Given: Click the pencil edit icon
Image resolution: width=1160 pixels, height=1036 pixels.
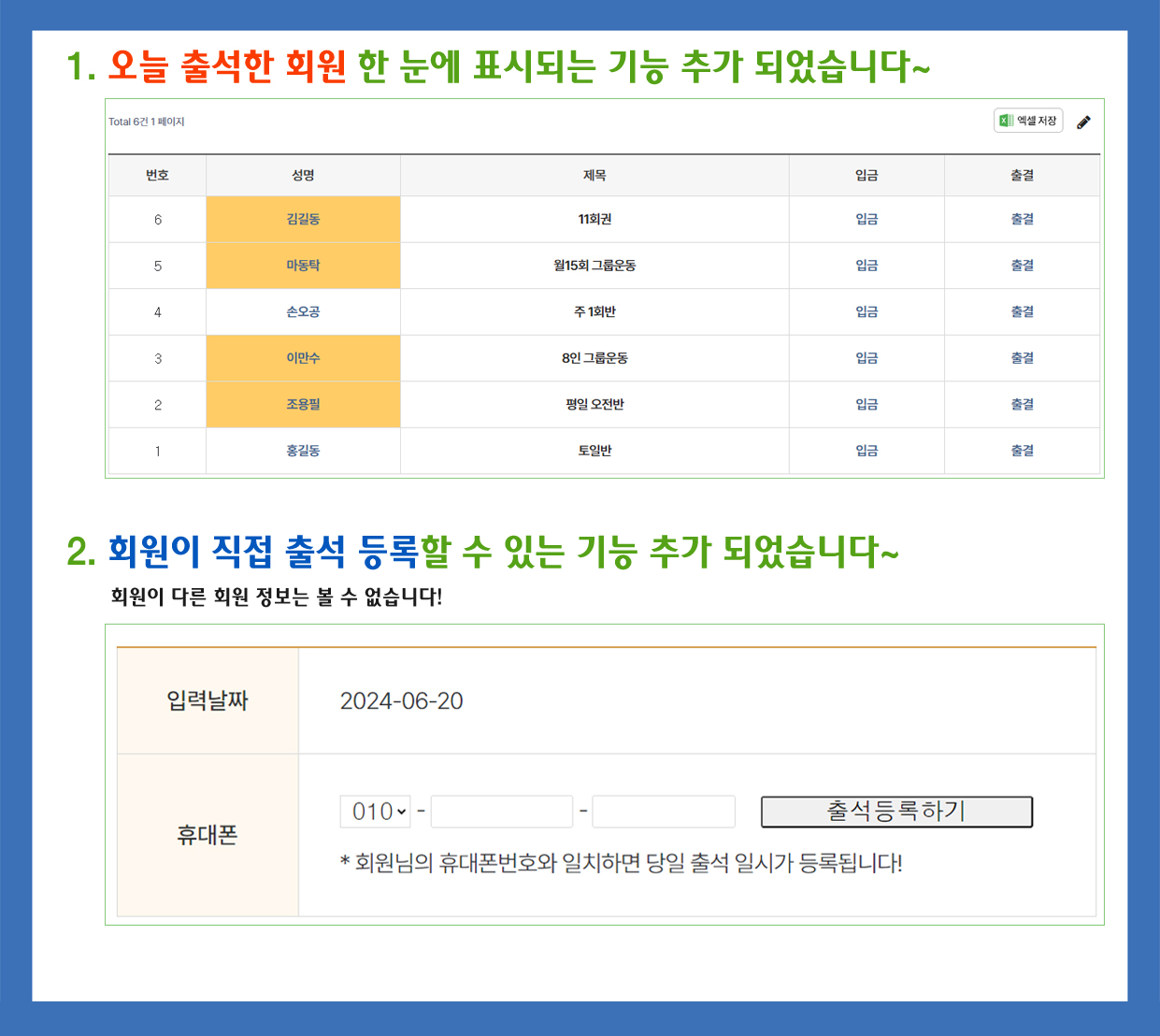Looking at the screenshot, I should coord(1083,122).
